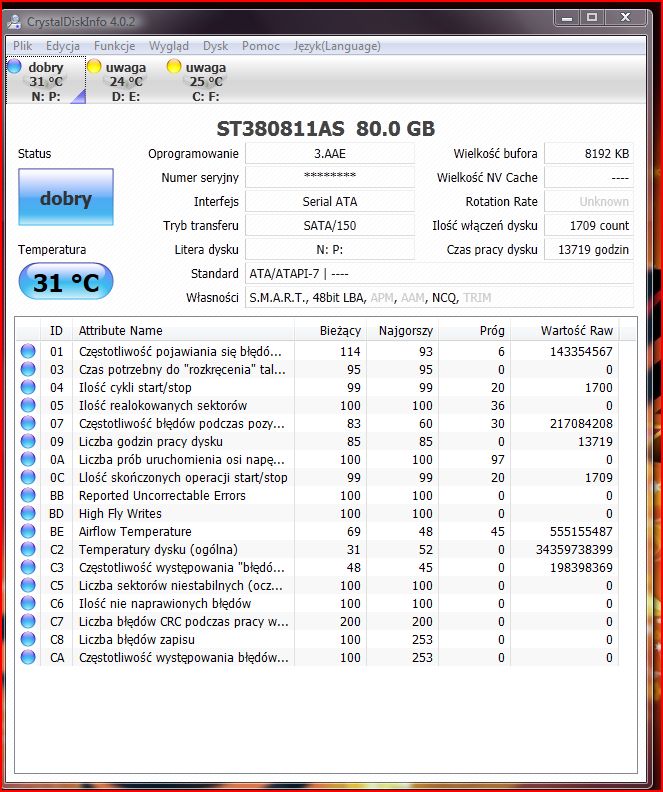
Task: Select the Liczba godzin pracy dysku row text
Action: tap(150, 441)
